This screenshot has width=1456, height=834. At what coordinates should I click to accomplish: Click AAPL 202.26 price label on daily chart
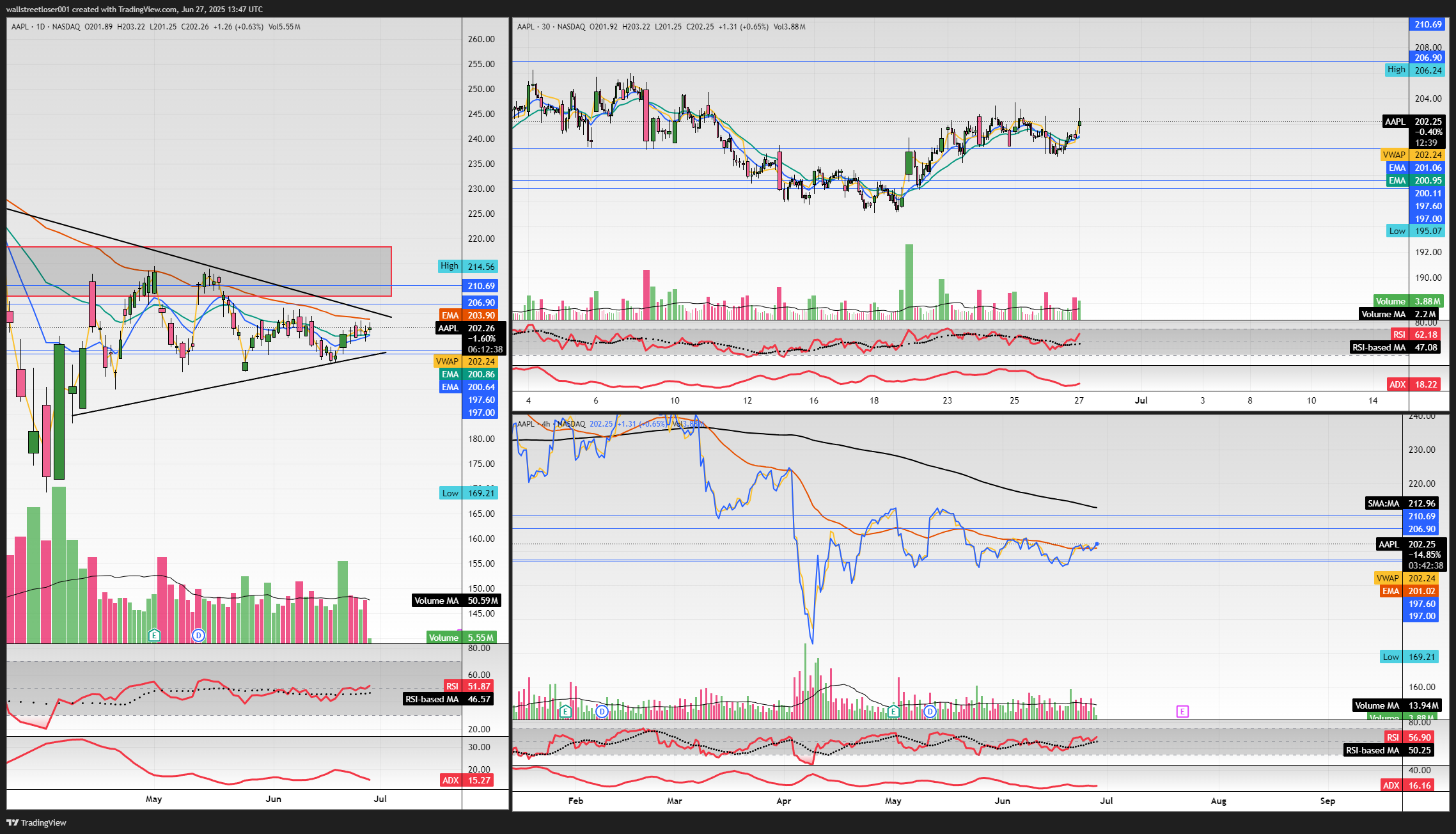pos(471,328)
